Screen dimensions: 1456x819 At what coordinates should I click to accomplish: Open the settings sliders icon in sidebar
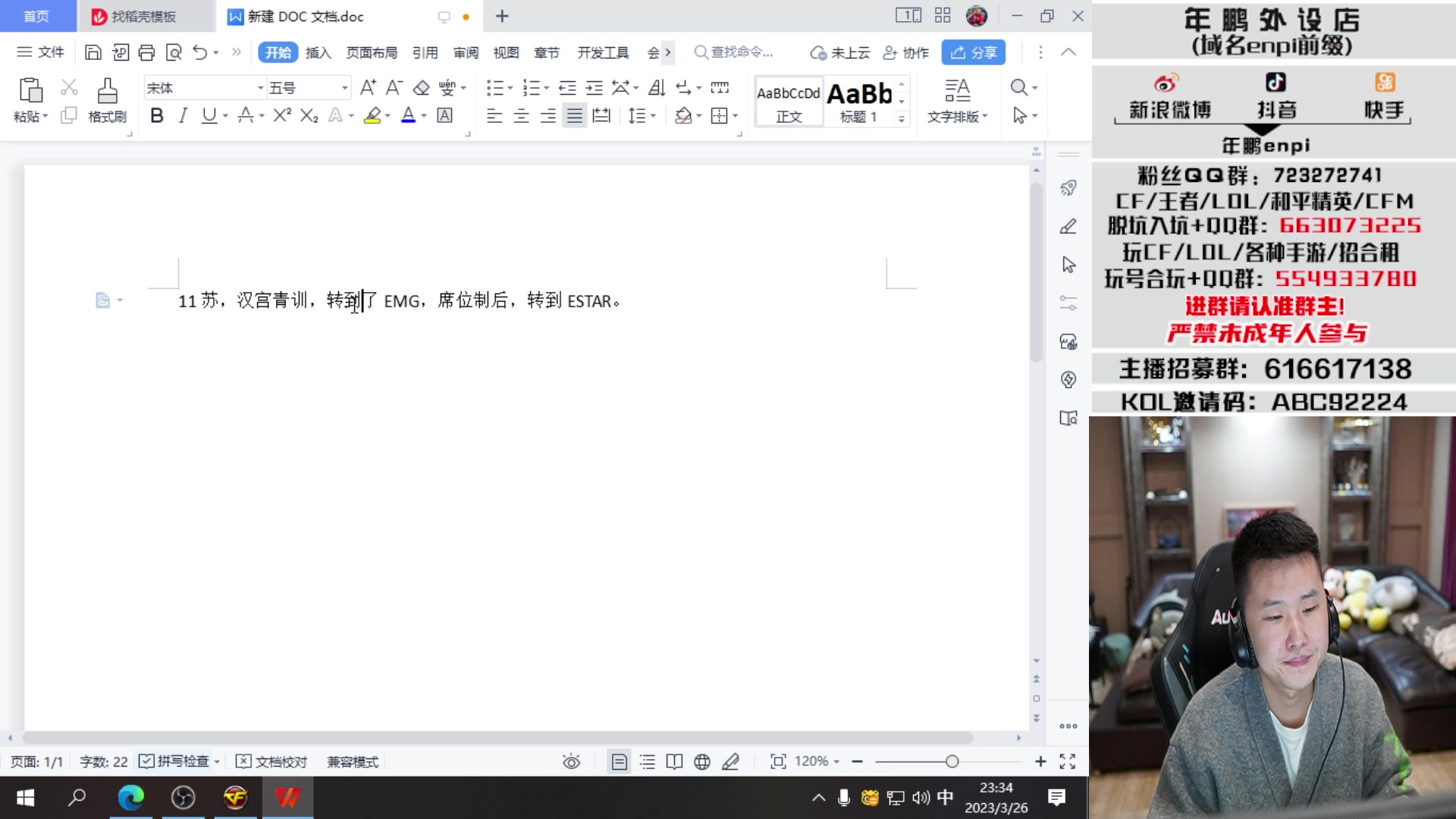point(1068,303)
